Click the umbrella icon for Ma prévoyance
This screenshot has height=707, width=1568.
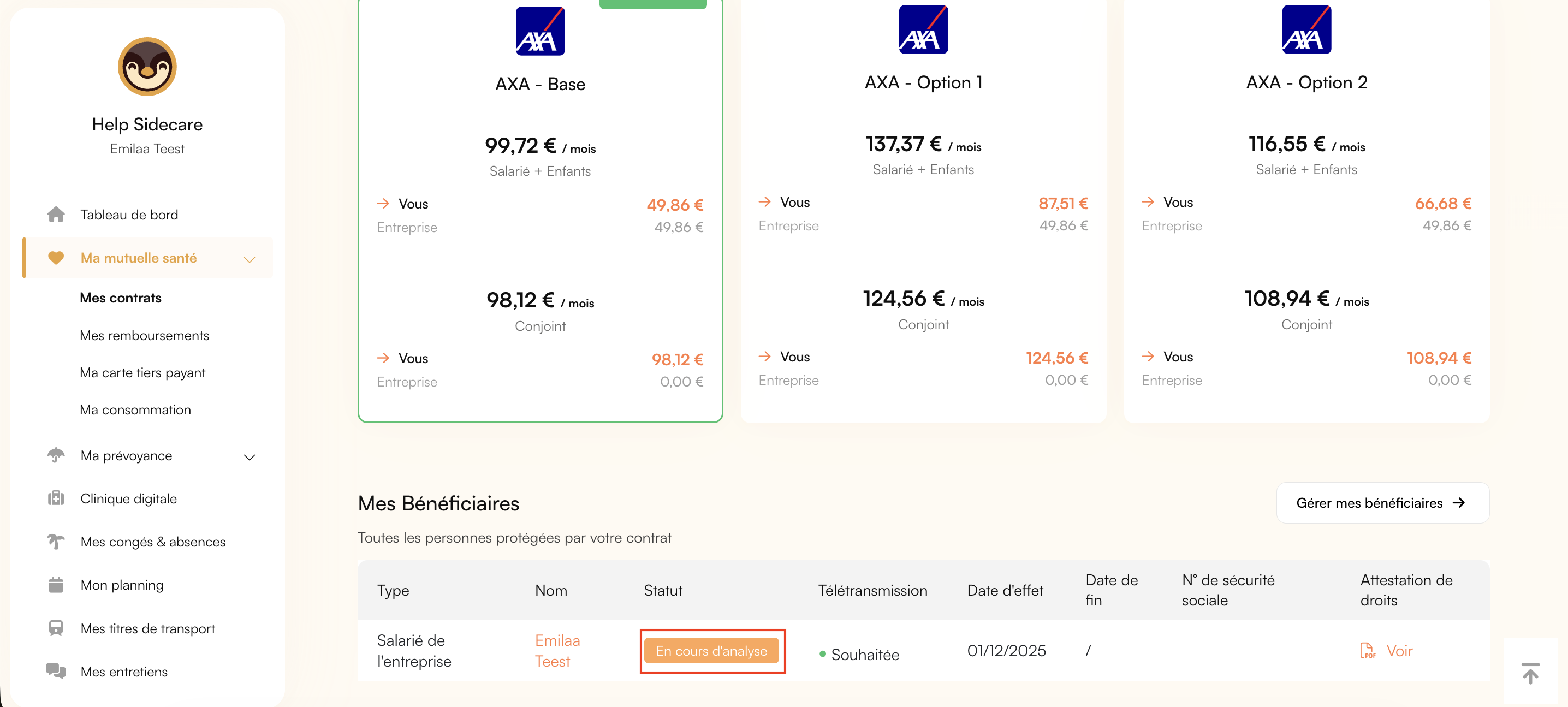tap(56, 455)
